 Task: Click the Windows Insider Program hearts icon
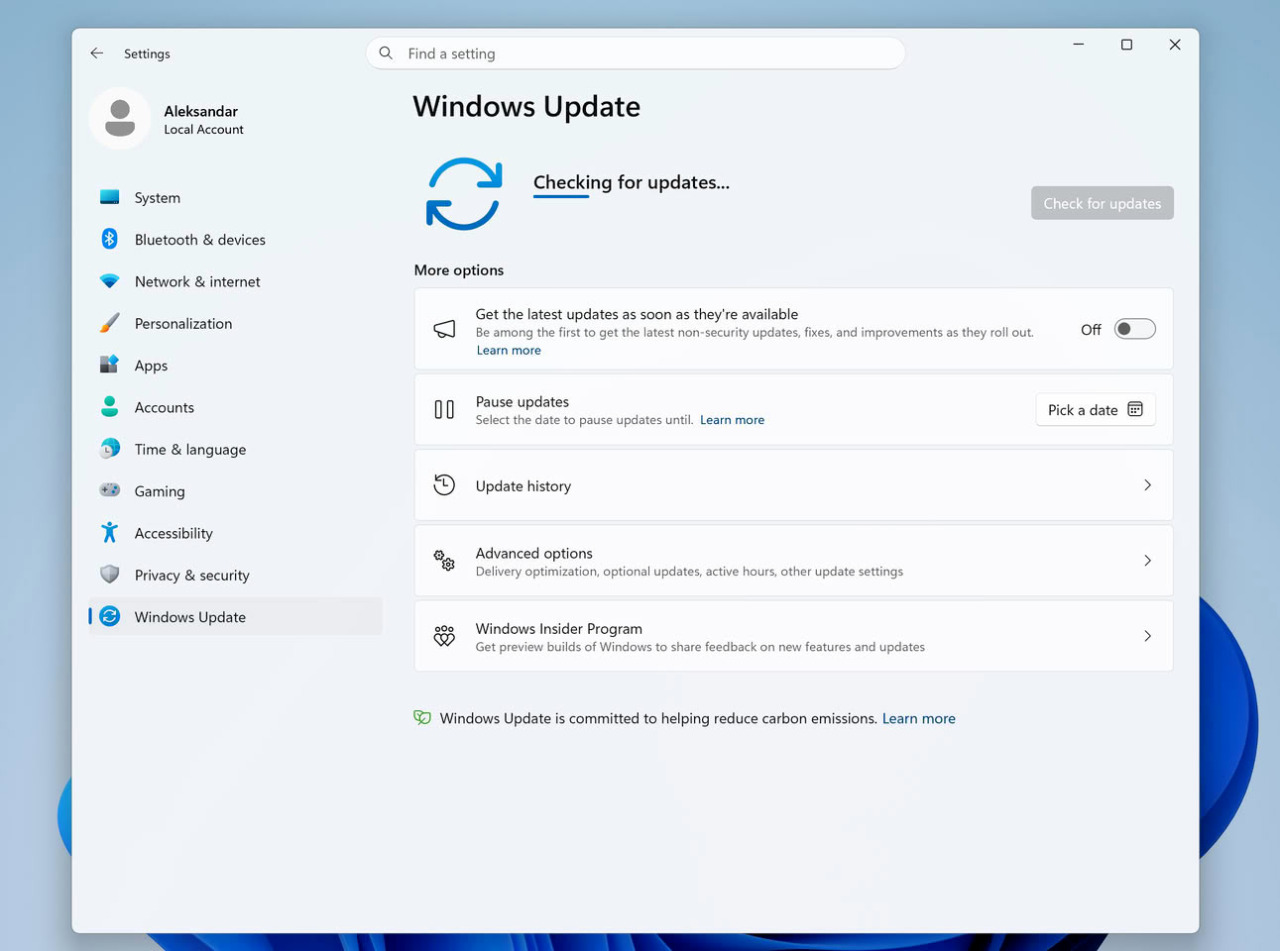click(444, 636)
